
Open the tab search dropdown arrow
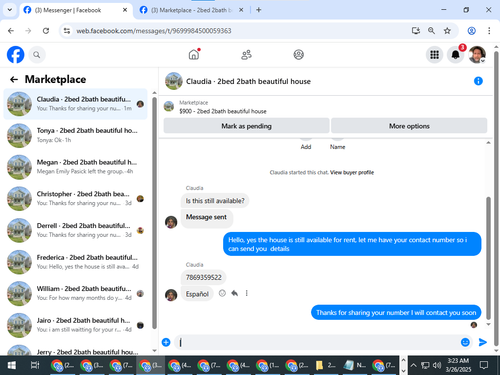click(10, 10)
